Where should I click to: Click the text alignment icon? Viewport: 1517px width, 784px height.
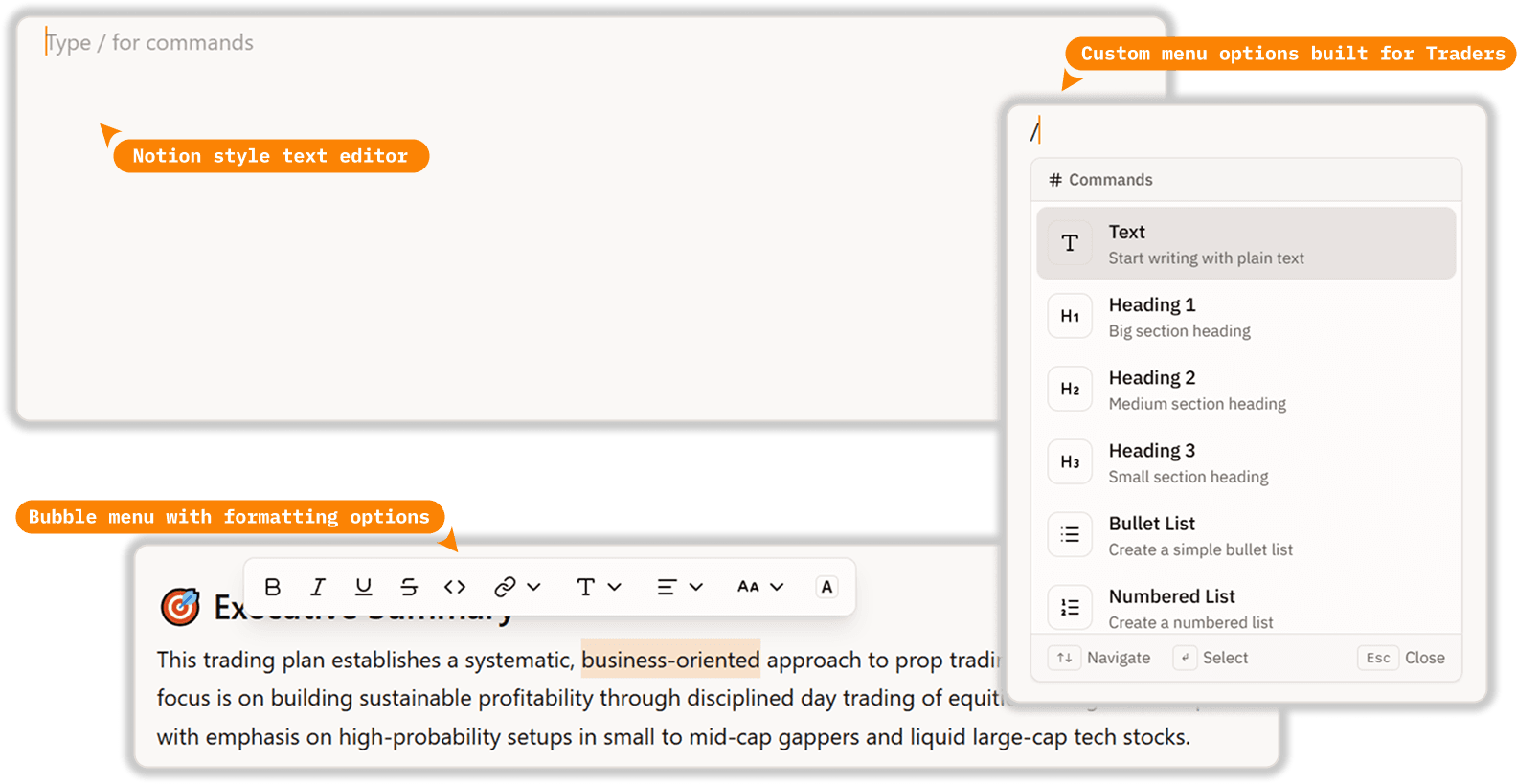(x=667, y=587)
